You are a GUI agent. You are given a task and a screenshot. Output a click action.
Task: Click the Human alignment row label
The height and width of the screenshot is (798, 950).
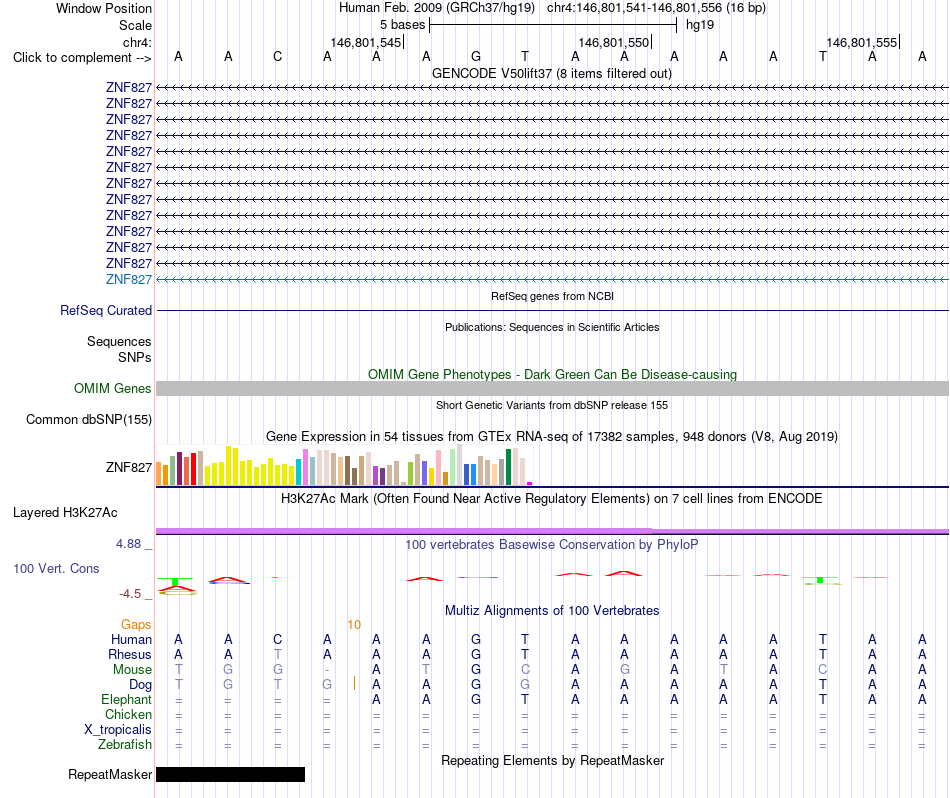[131, 639]
